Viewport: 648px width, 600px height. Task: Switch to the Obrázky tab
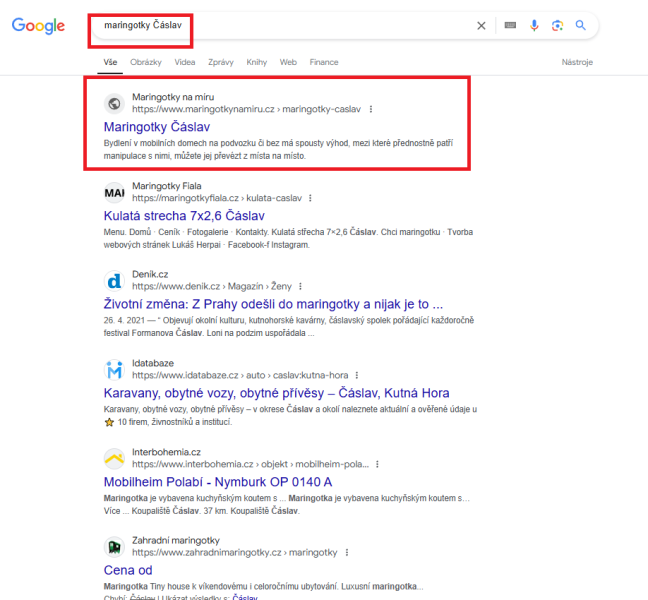coord(146,62)
